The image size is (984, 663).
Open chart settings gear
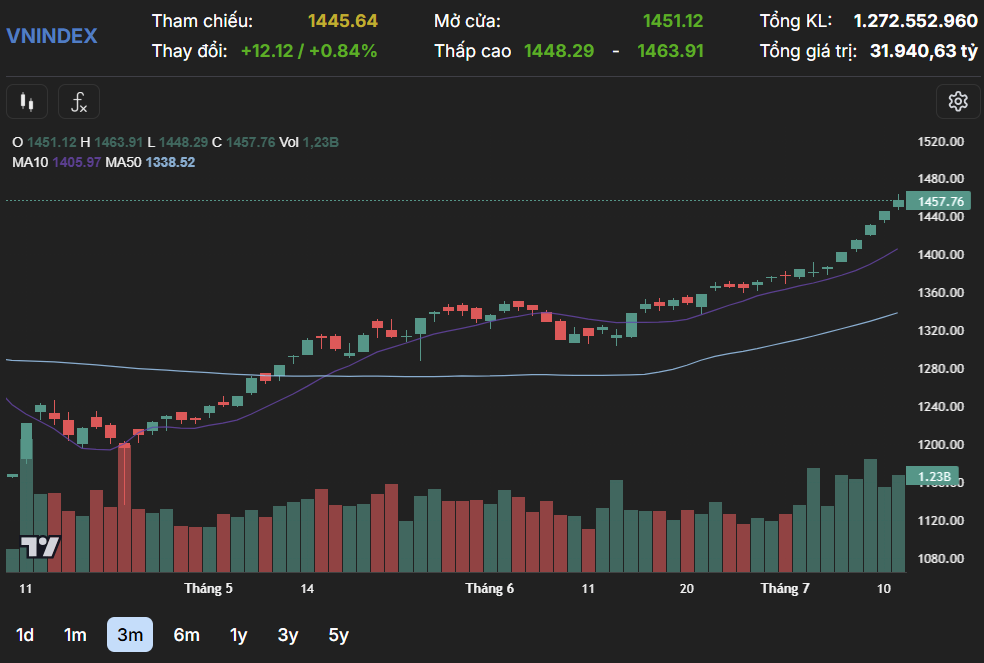pyautogui.click(x=957, y=101)
